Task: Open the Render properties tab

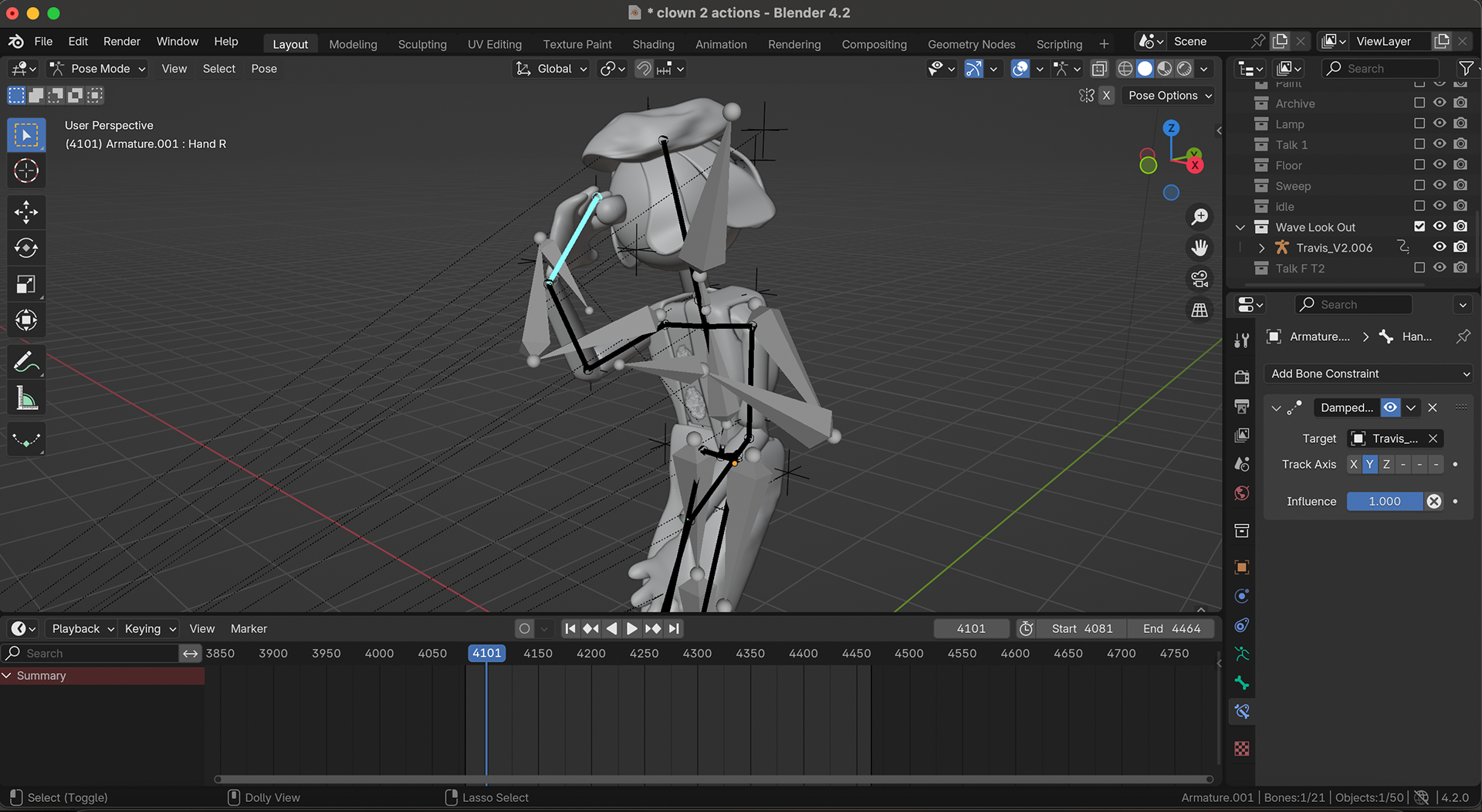Action: (x=1241, y=377)
